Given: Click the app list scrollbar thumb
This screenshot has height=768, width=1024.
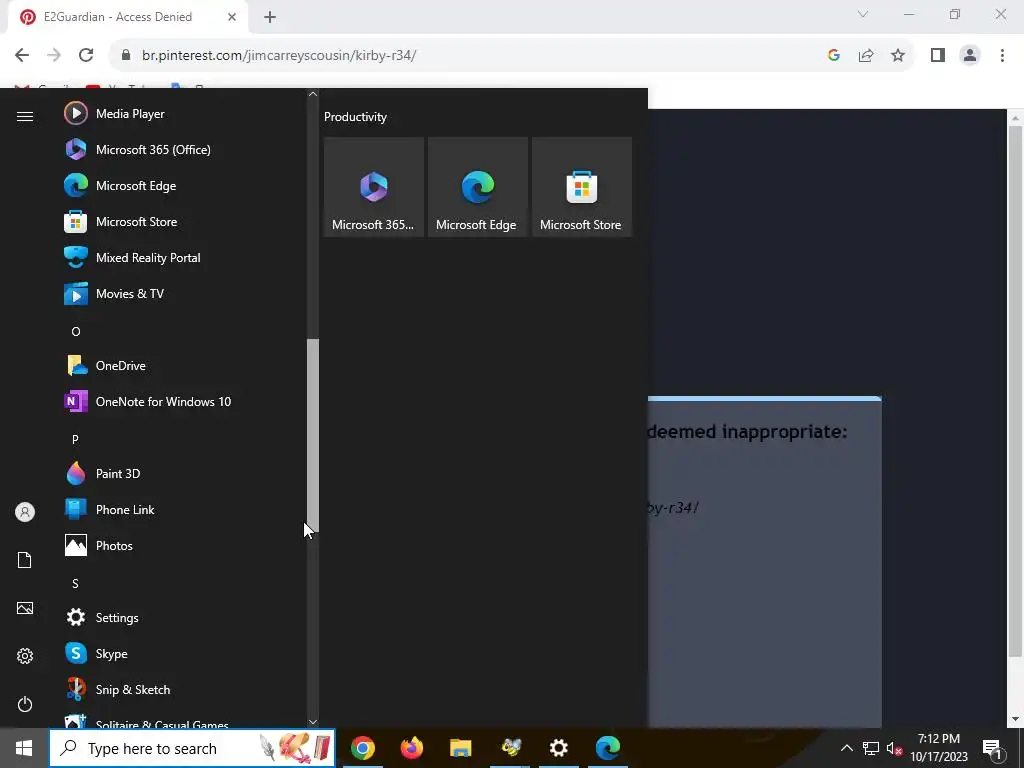Looking at the screenshot, I should click(x=313, y=436).
